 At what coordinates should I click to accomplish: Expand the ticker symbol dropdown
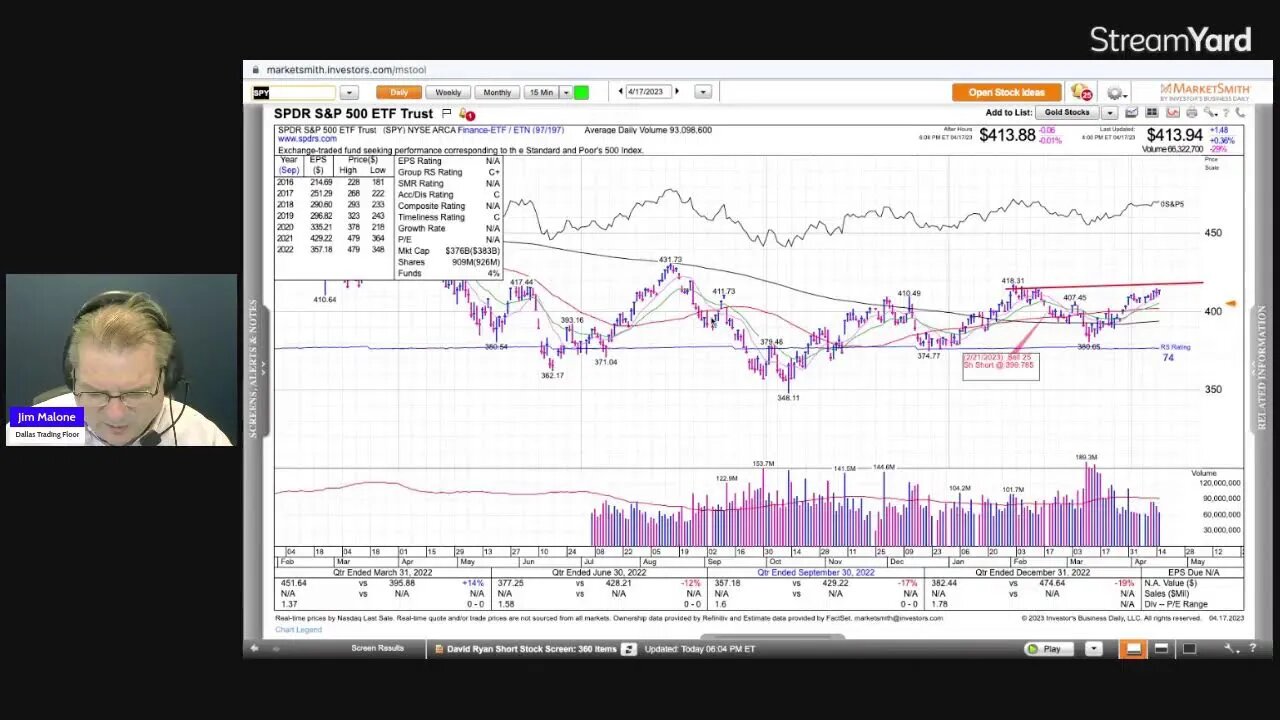pos(348,93)
